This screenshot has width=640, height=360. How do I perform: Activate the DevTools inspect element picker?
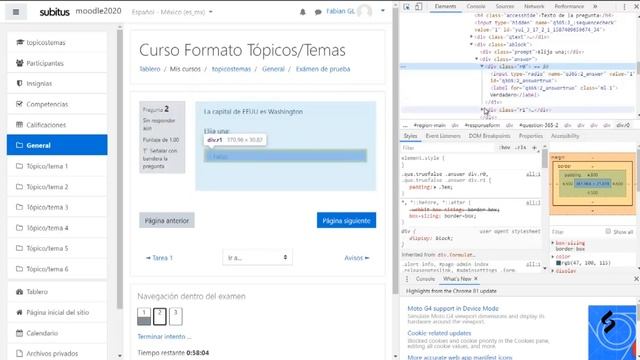pos(407,7)
